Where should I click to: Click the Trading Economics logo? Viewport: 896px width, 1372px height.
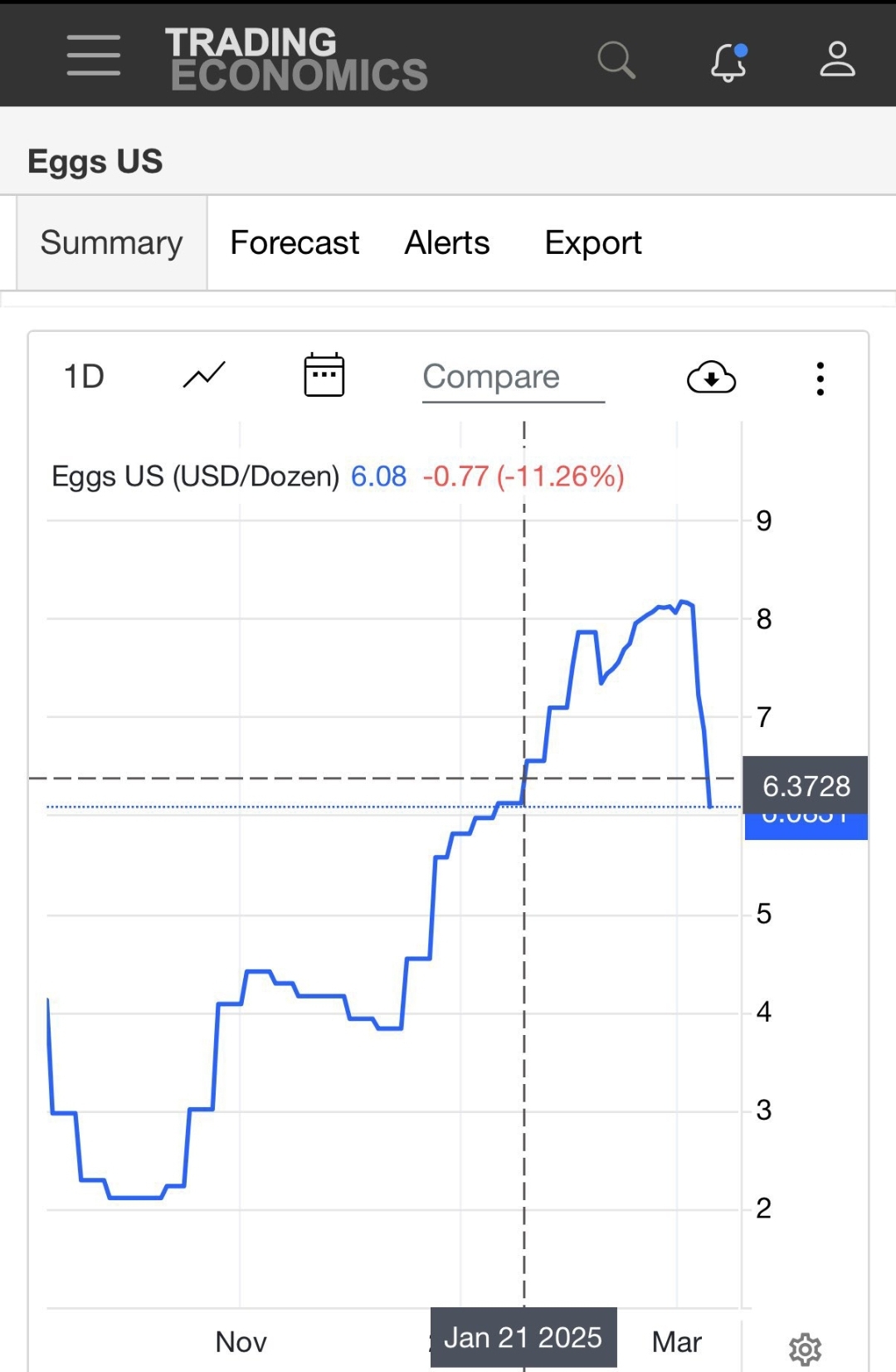coord(295,59)
